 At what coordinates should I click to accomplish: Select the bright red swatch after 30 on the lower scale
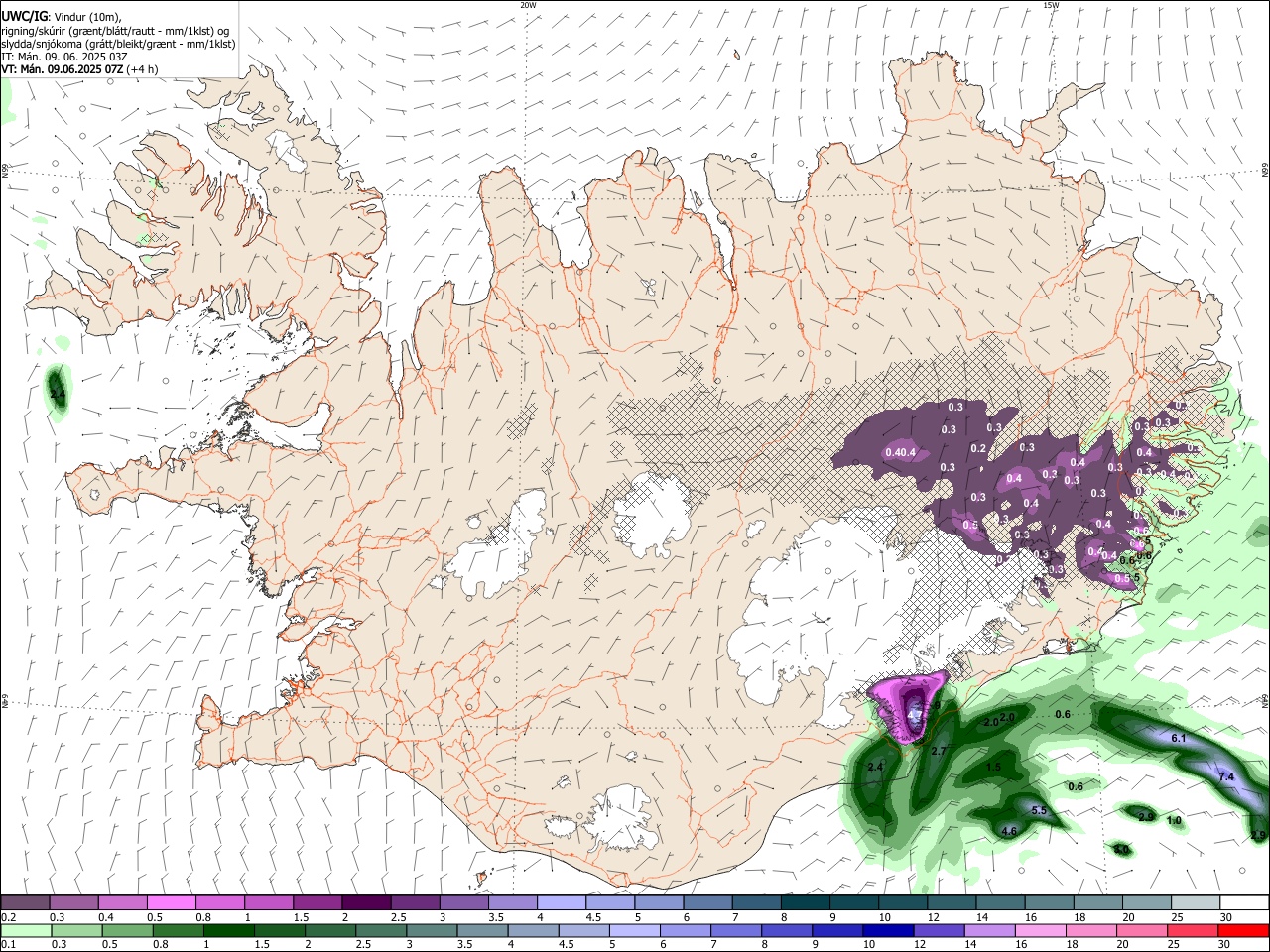click(1244, 930)
